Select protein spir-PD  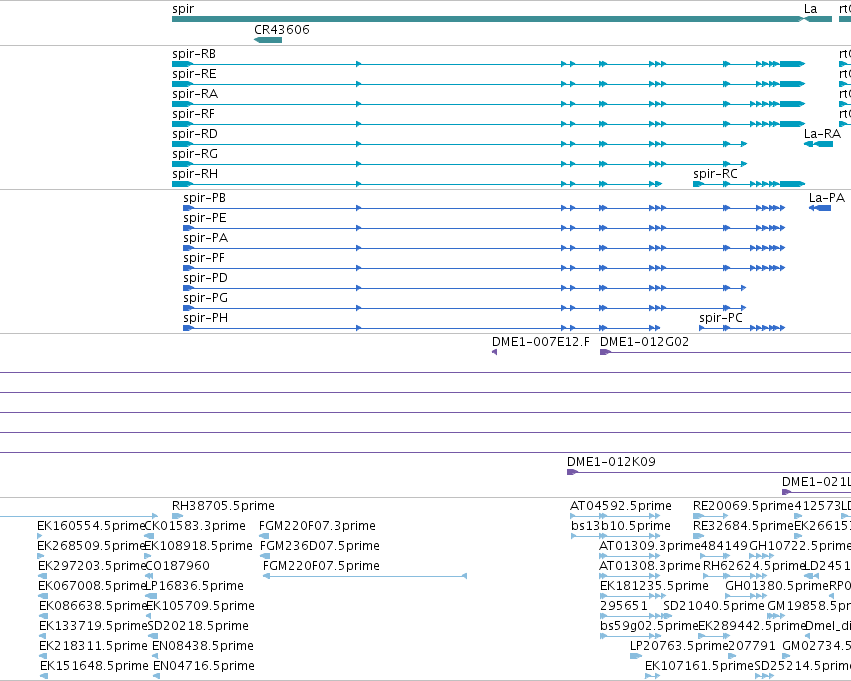pos(465,288)
